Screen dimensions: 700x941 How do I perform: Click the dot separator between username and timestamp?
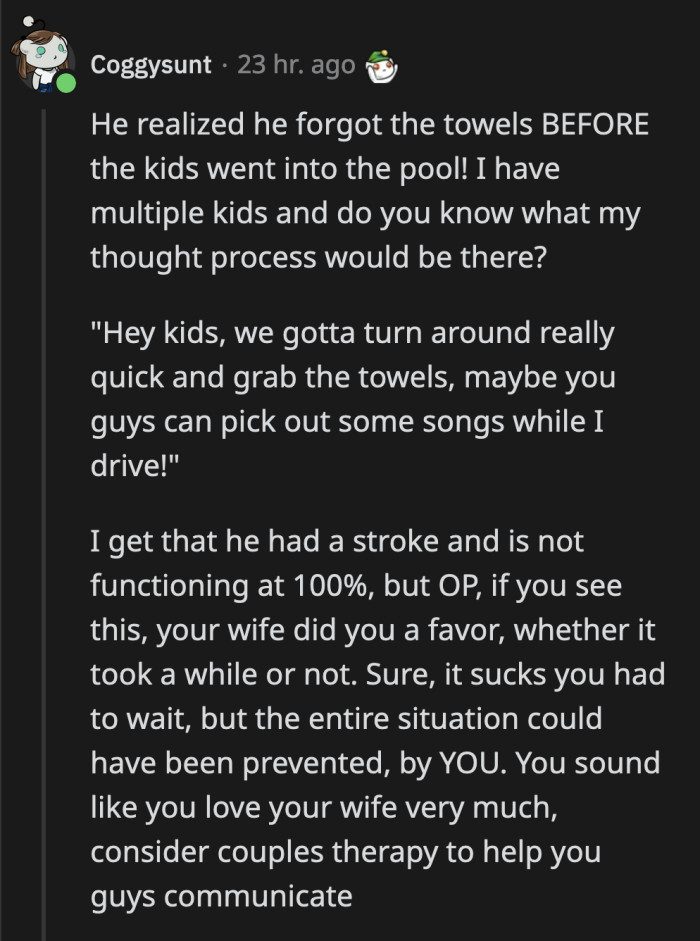pos(227,63)
